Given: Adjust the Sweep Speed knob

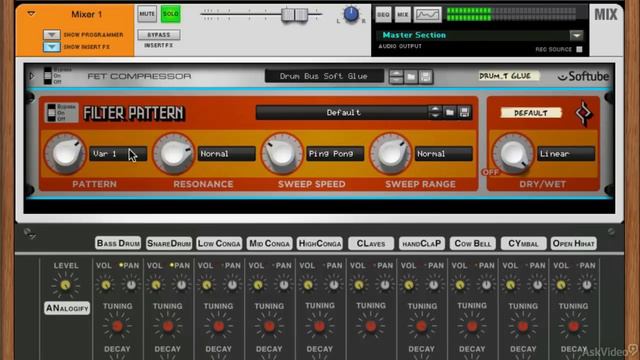Looking at the screenshot, I should click(282, 154).
